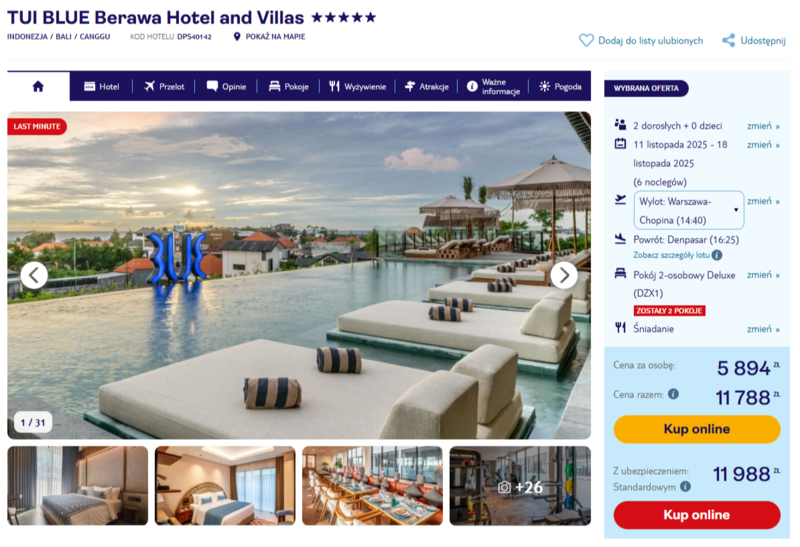This screenshot has width=800, height=547.
Task: Expand the Wylot Warszawa-Chopina dropdown
Action: [688, 210]
